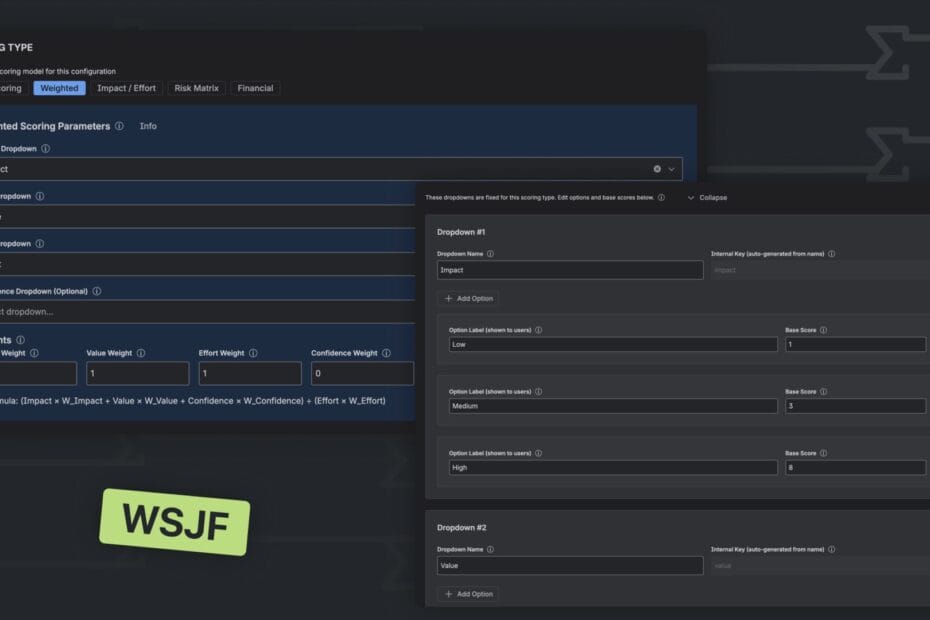Screen dimensions: 930x620
Task: Click Base Score field of the High option
Action: [855, 467]
